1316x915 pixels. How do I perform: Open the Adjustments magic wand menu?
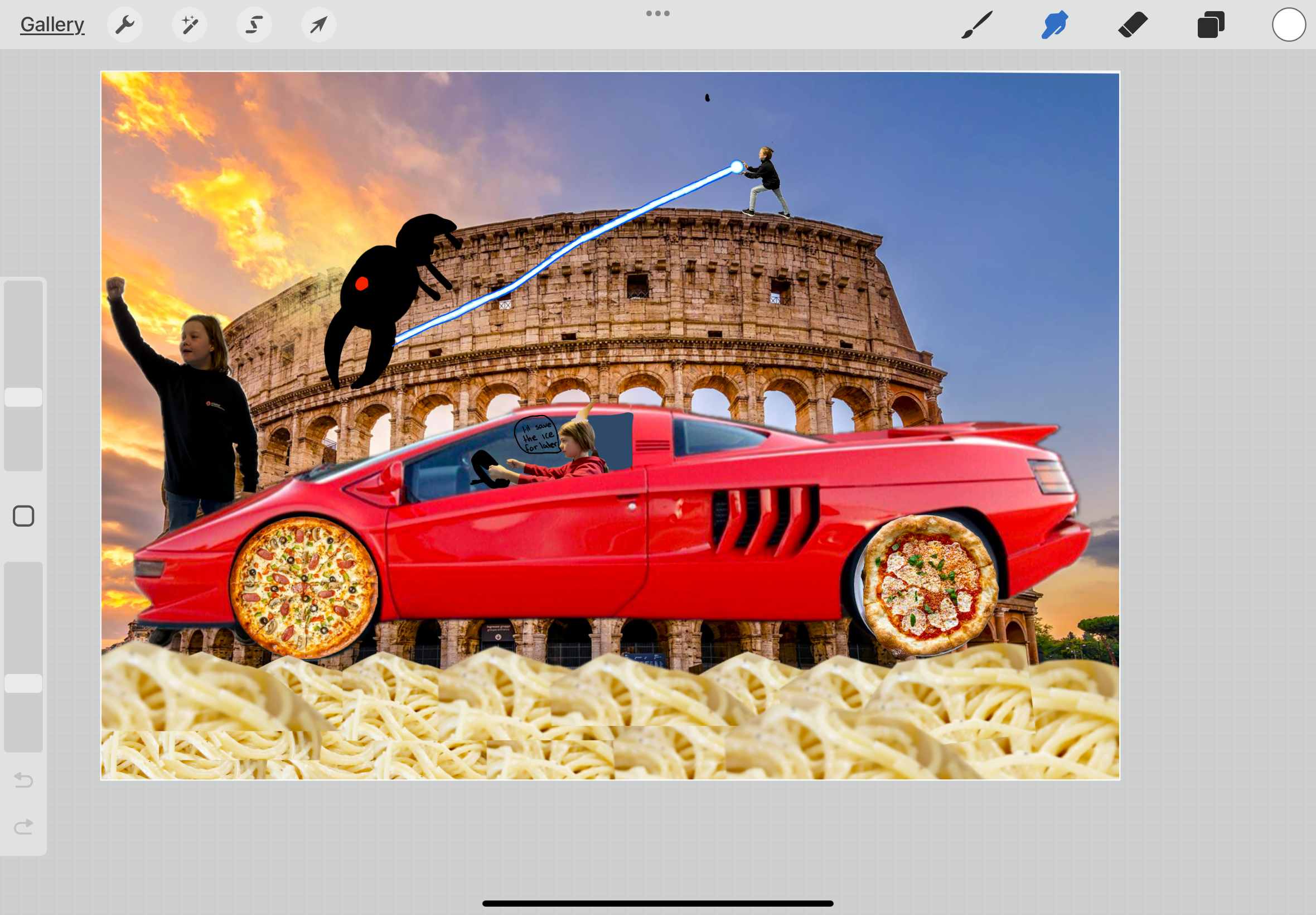pyautogui.click(x=190, y=25)
